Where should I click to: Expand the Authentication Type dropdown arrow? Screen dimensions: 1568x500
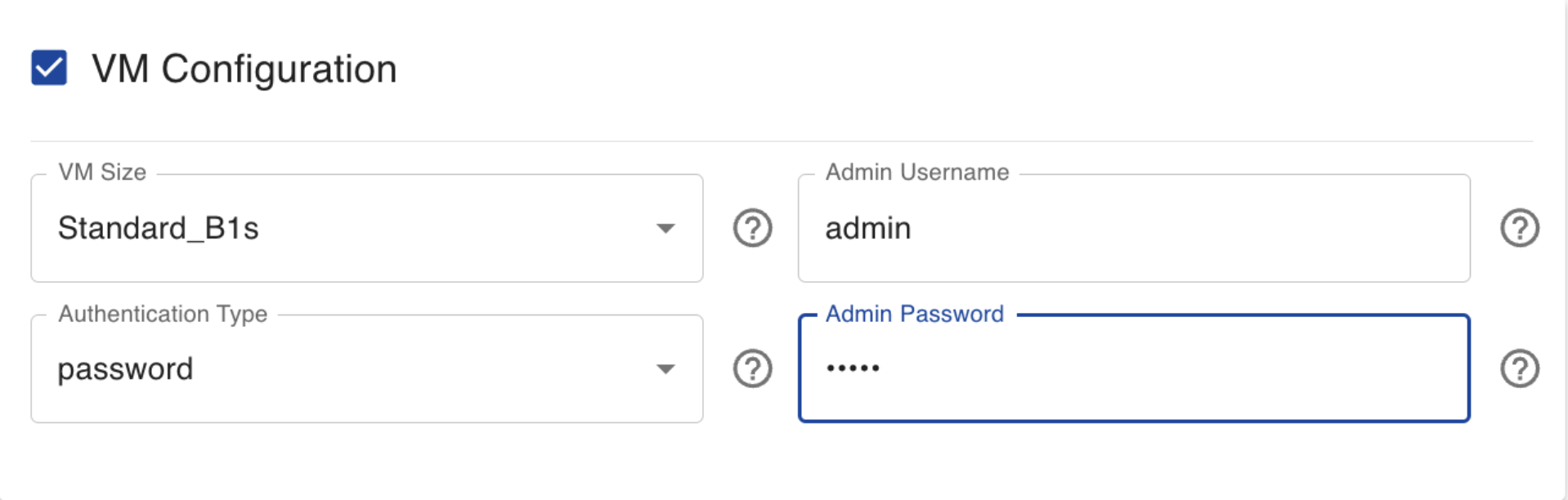tap(665, 369)
